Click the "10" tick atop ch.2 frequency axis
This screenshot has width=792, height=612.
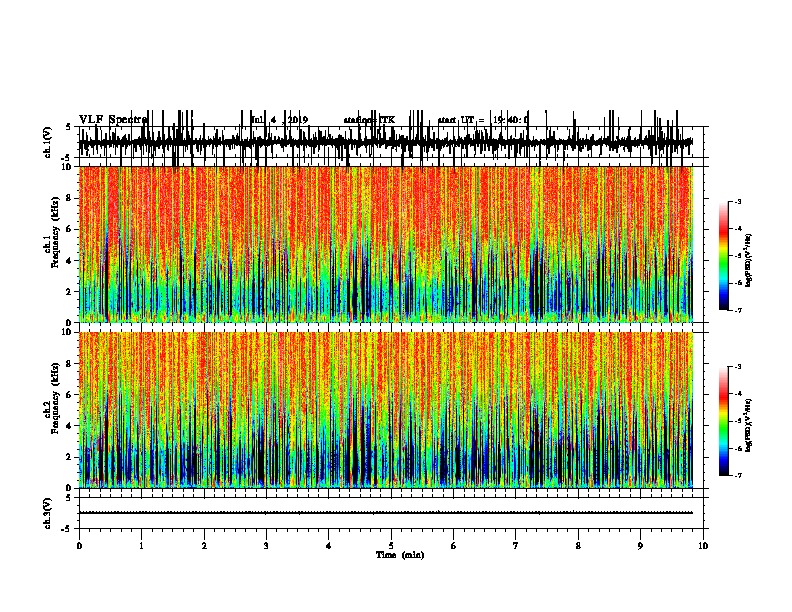(x=68, y=332)
